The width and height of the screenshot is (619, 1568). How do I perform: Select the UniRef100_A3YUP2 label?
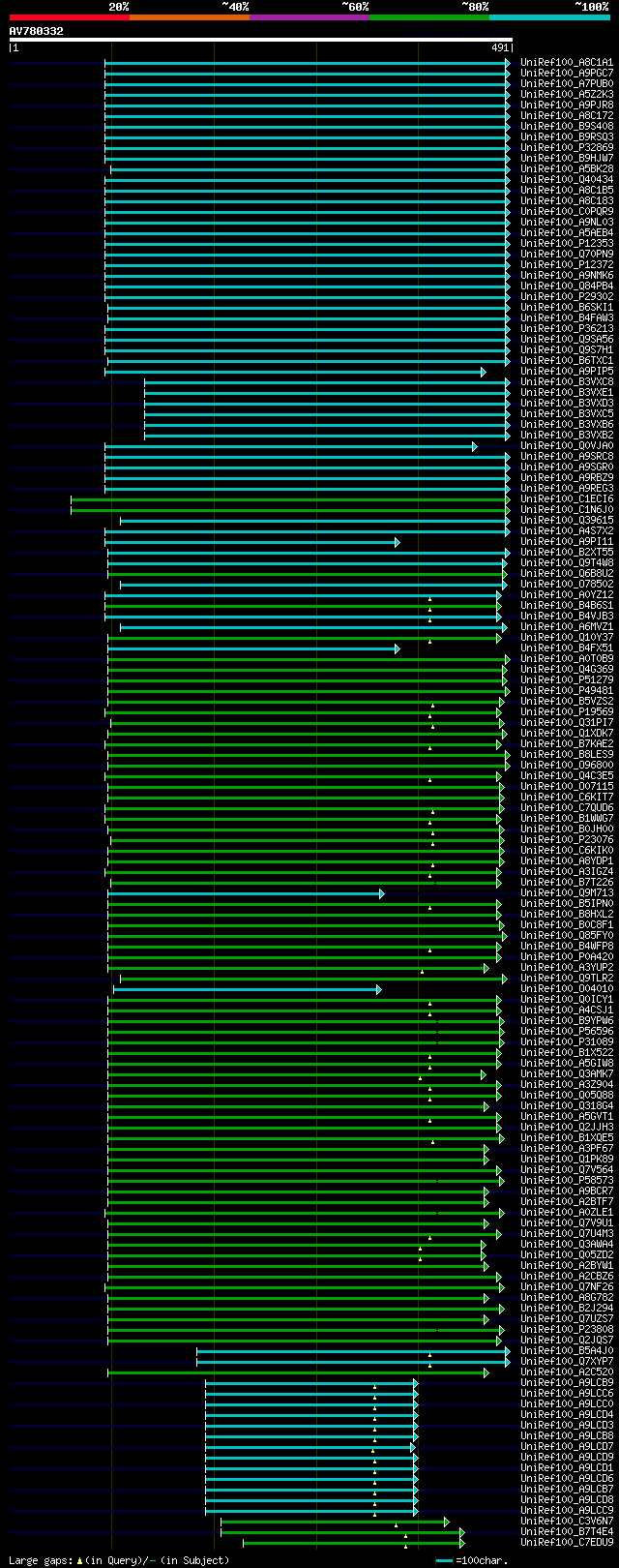[x=567, y=968]
